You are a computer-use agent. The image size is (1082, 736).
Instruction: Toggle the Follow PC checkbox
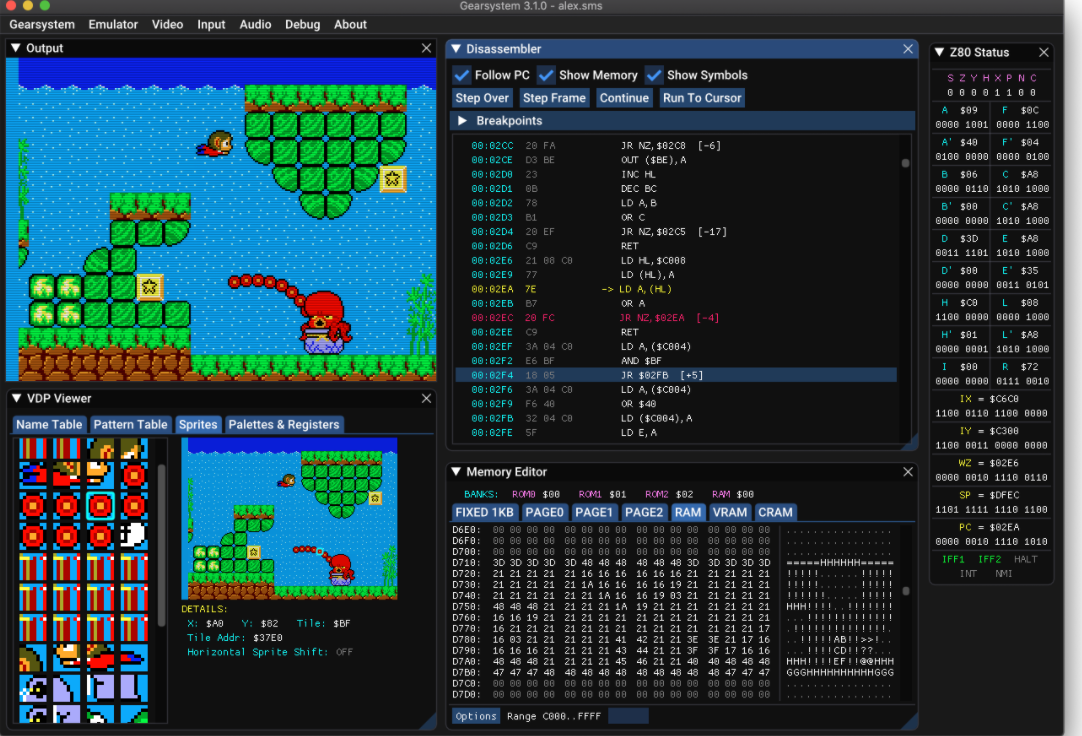click(462, 75)
